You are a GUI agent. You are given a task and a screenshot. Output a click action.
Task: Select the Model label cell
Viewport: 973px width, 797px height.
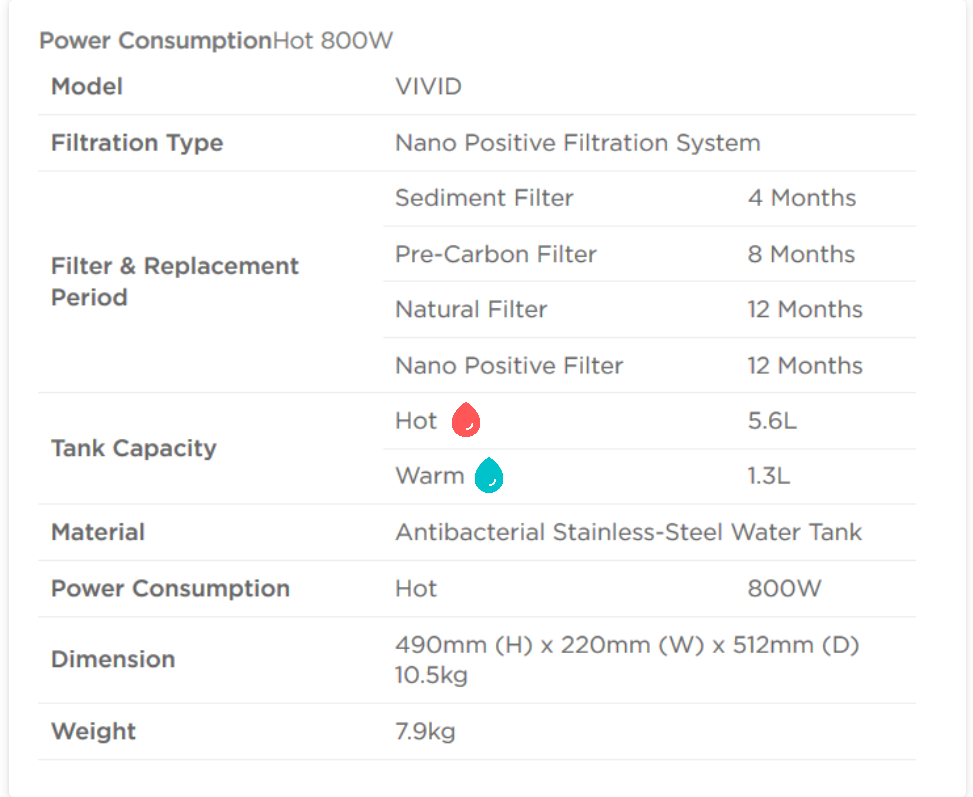coord(87,86)
